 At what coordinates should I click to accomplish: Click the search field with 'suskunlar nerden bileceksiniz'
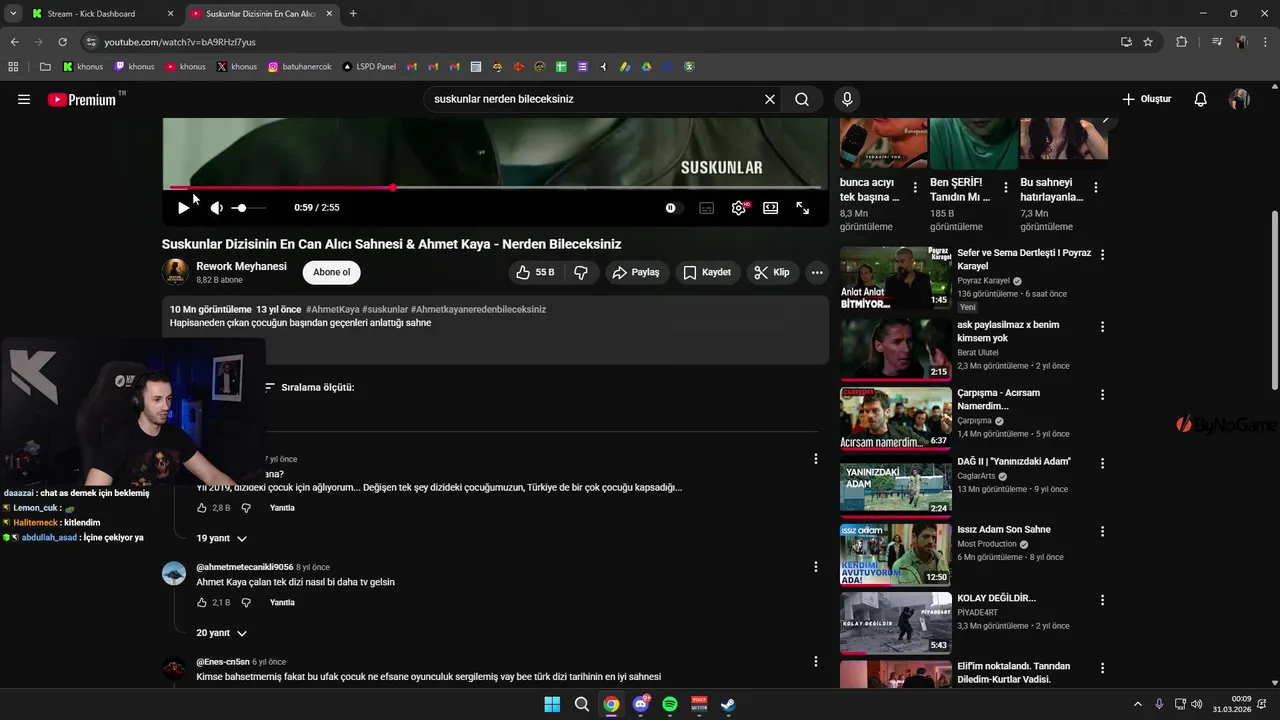point(596,99)
